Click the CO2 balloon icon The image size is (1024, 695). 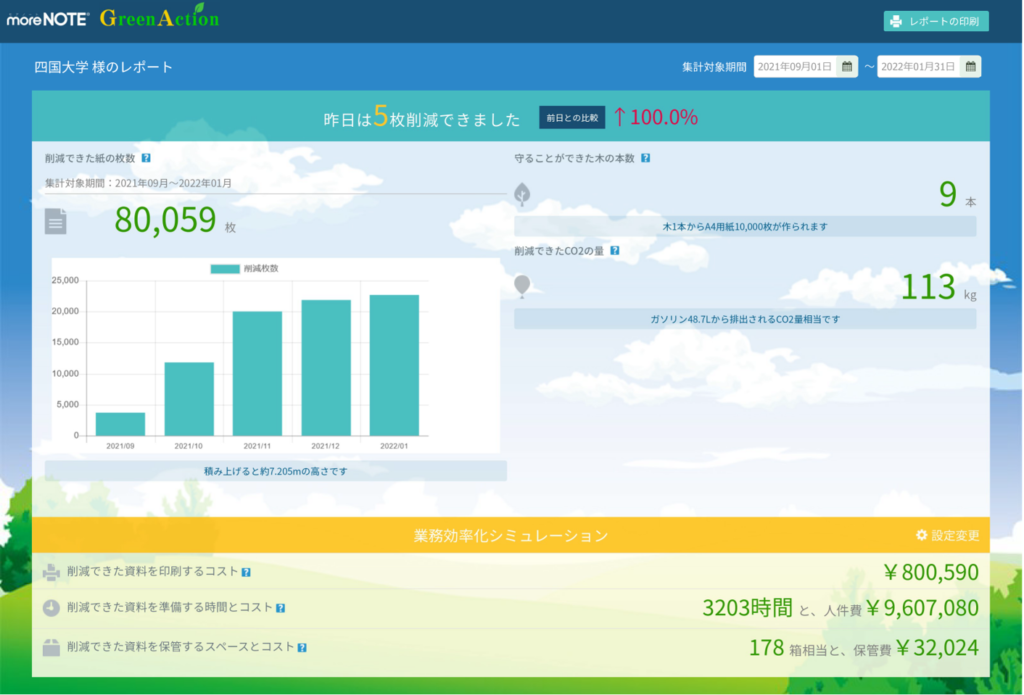(522, 285)
